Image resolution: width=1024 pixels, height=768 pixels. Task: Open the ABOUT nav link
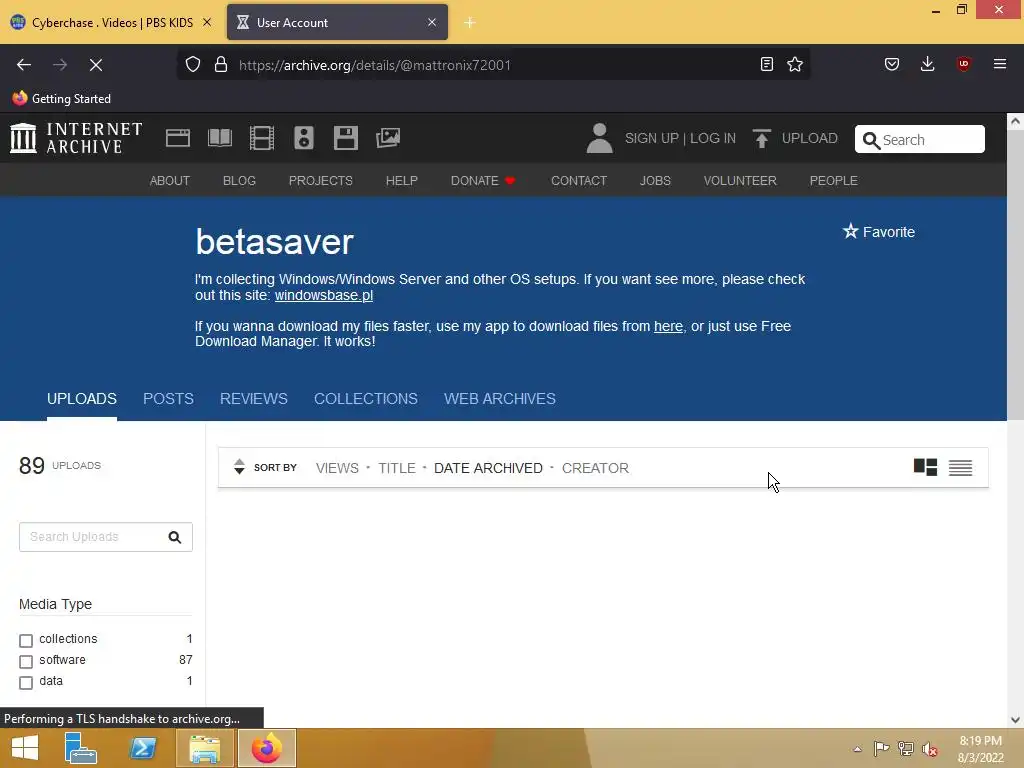[170, 180]
